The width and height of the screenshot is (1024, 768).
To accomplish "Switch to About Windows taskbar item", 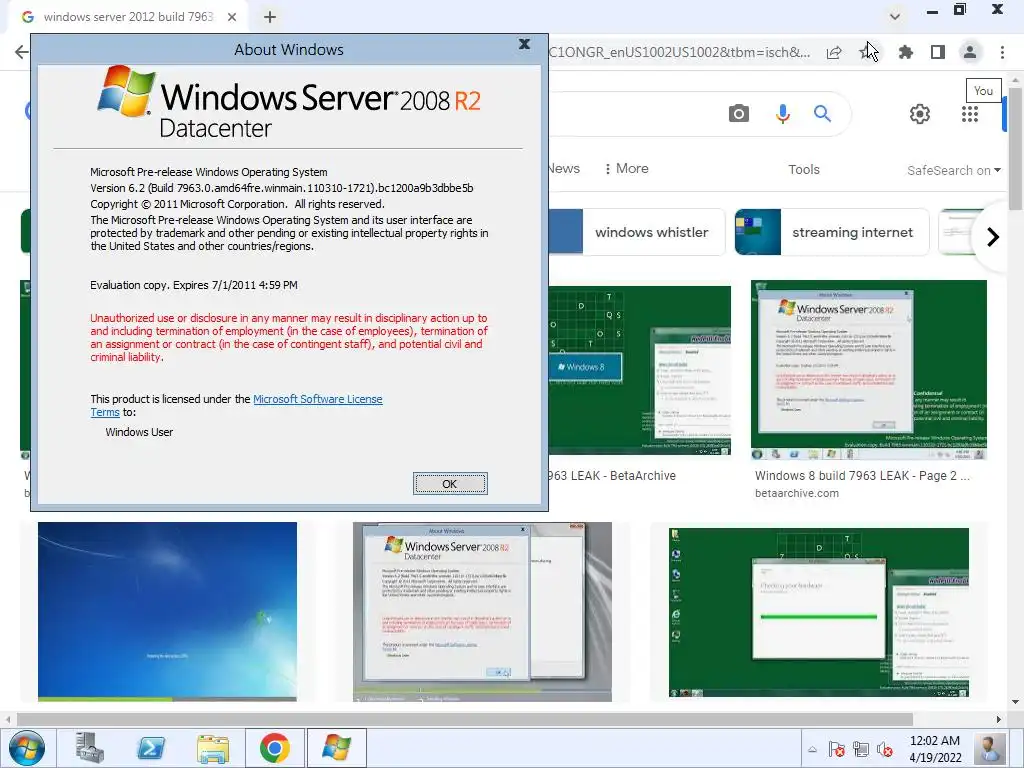I will click(336, 748).
